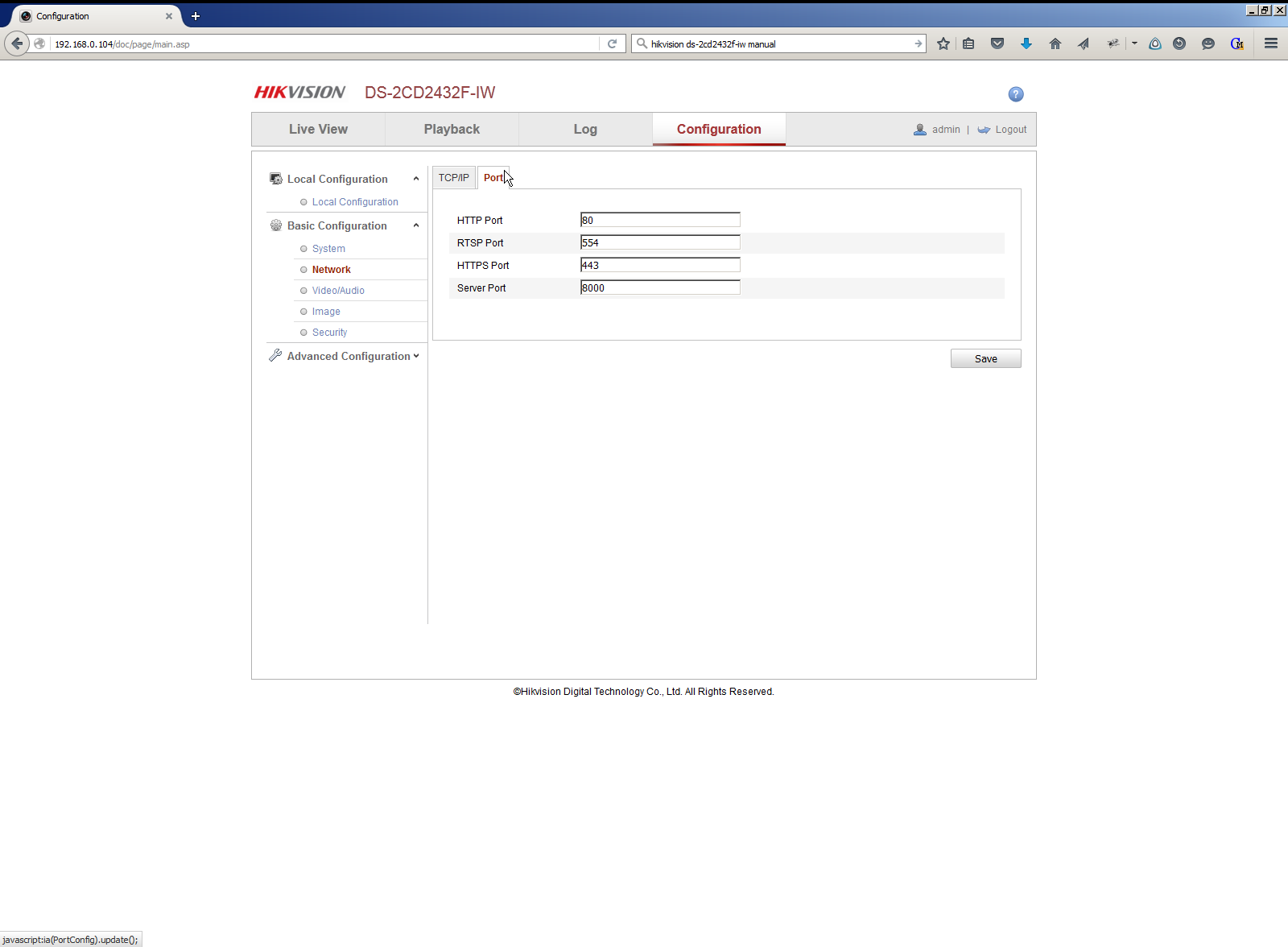Screen dimensions: 1288x947
Task: Click the browser search box text
Action: (713, 44)
